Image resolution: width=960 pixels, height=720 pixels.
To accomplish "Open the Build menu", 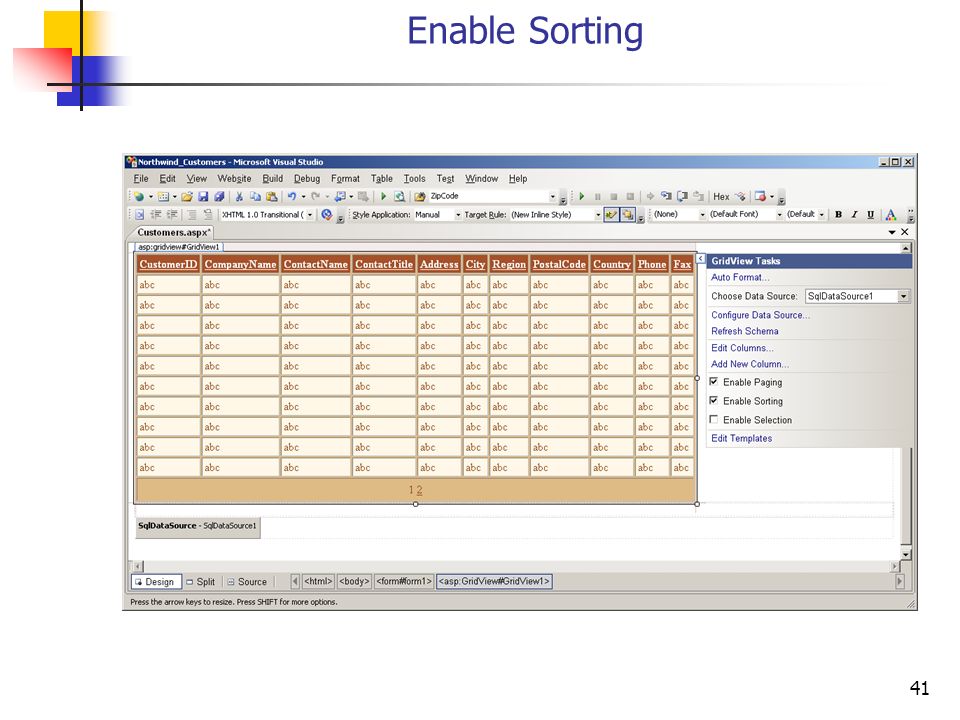I will (x=272, y=179).
